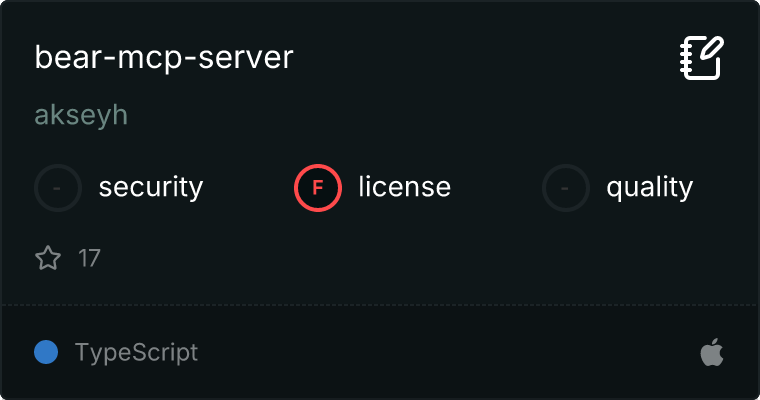This screenshot has height=400, width=760.
Task: Click the star count 17
Action: [x=89, y=259]
